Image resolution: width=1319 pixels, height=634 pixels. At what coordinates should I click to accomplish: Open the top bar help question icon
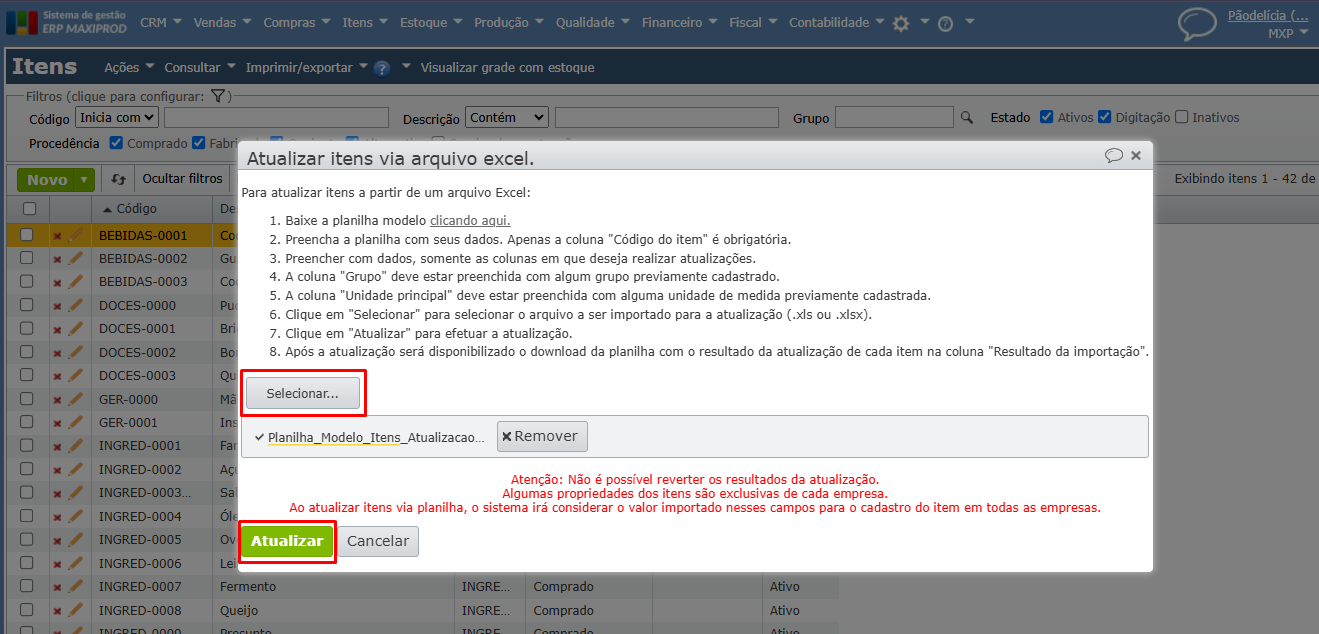click(945, 23)
